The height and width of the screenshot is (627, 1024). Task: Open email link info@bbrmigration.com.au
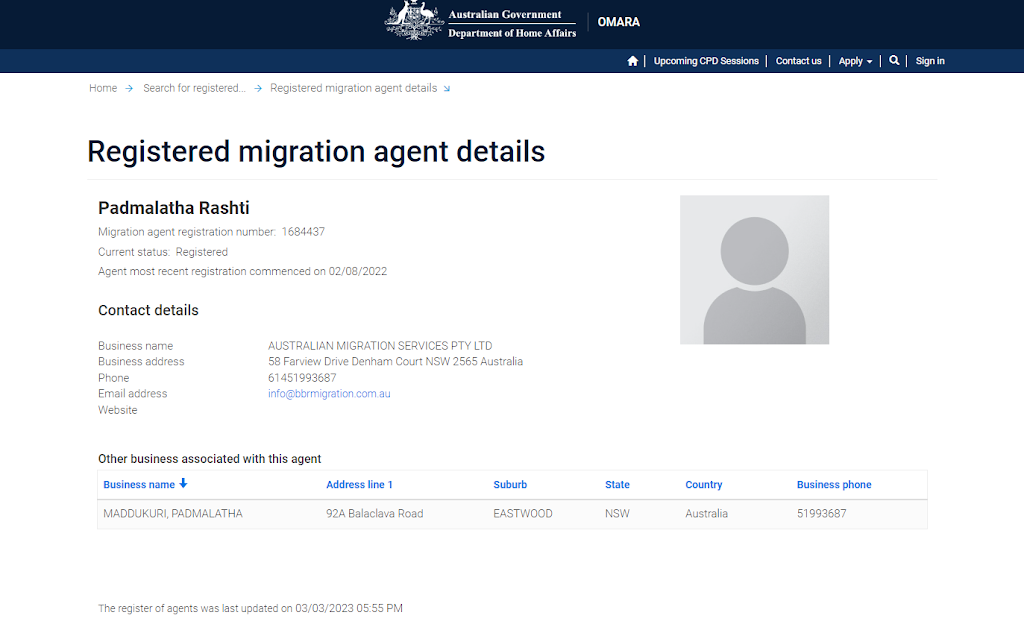[329, 394]
